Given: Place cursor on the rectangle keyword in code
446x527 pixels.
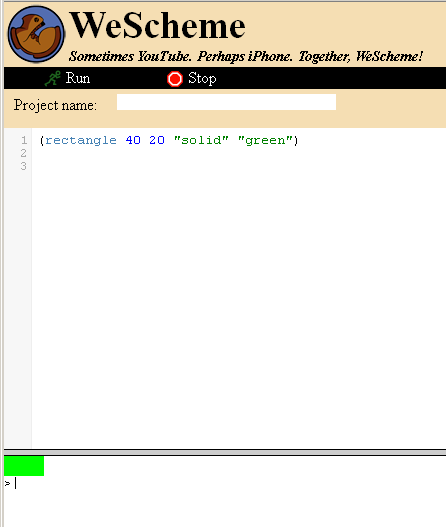Looking at the screenshot, I should (81, 140).
